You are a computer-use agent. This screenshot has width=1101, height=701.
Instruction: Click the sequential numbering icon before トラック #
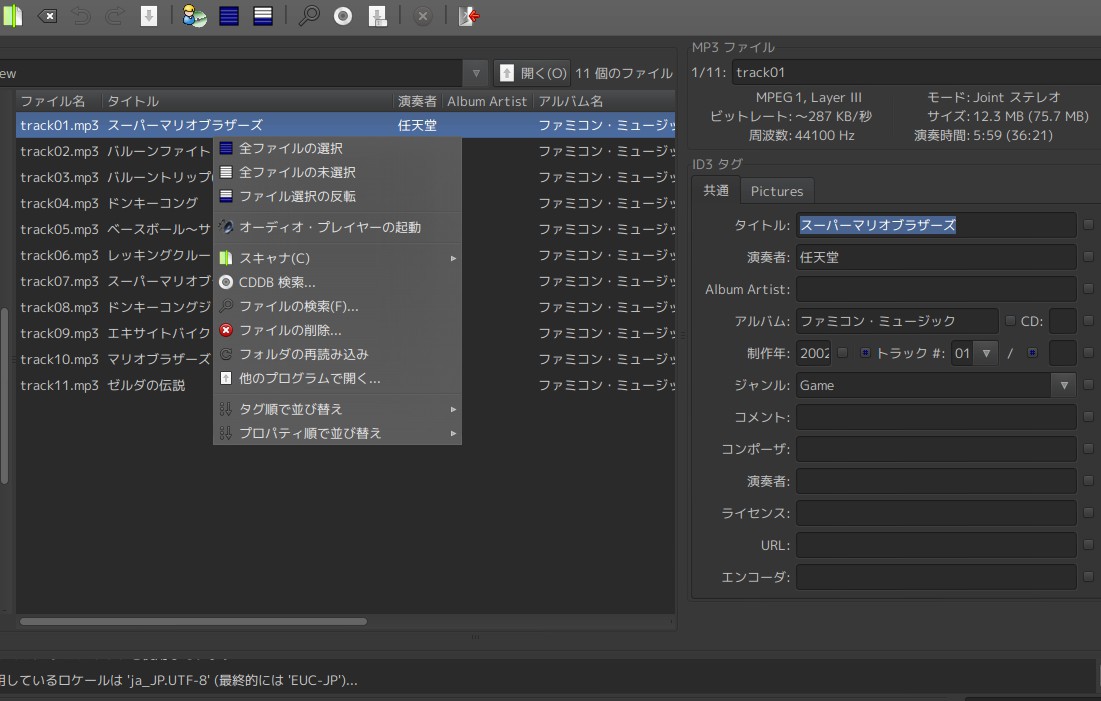[x=865, y=353]
